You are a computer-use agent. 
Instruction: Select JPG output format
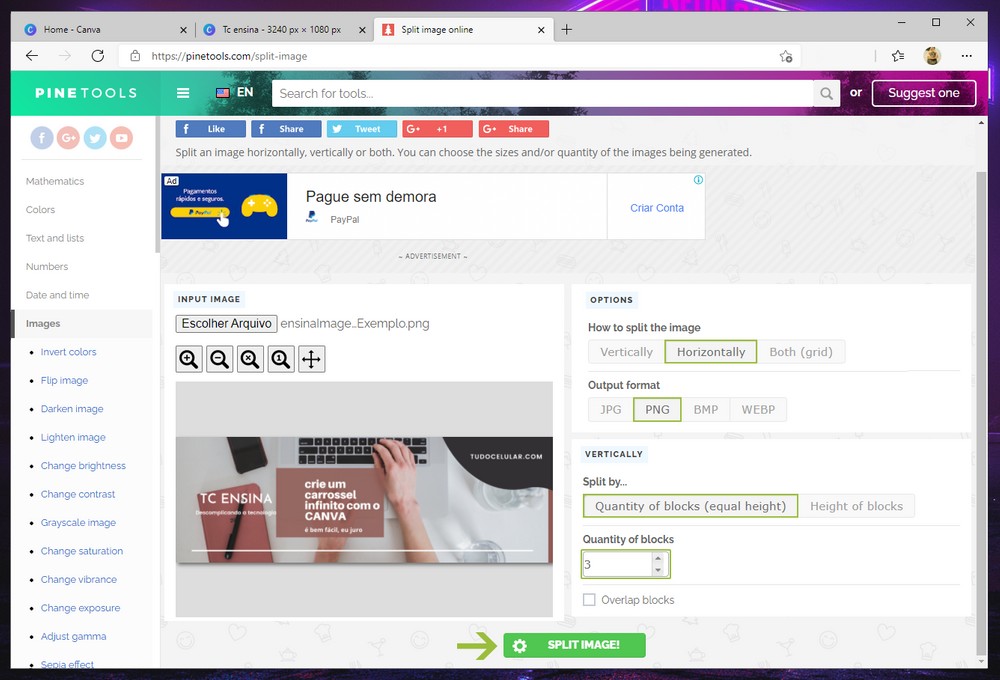tap(610, 409)
